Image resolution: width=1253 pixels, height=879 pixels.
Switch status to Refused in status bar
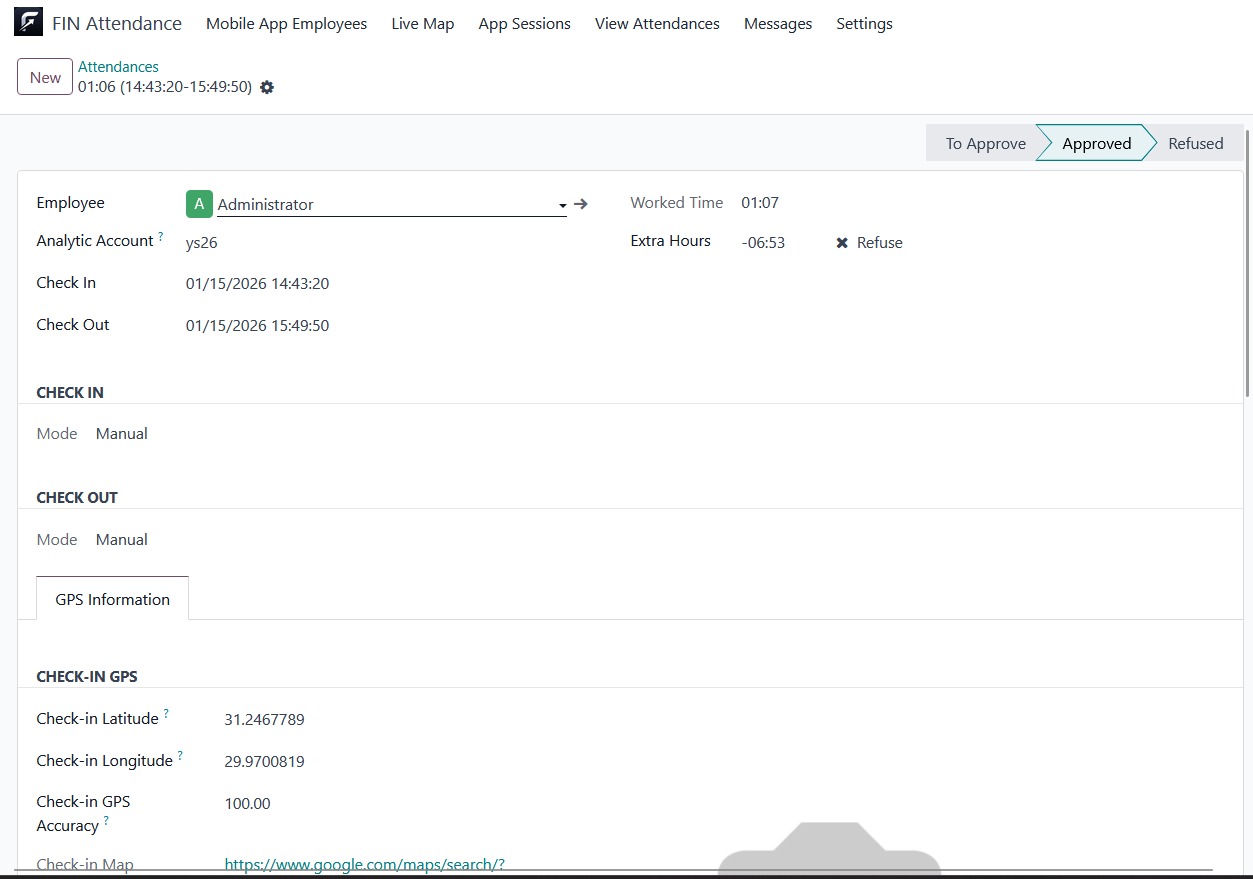pos(1195,144)
